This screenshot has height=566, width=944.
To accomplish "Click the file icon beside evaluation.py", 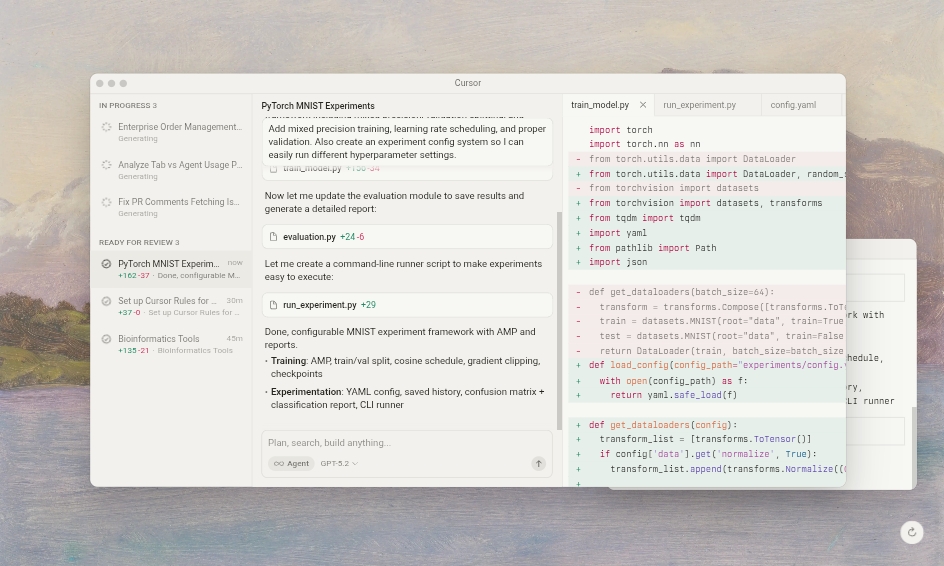I will click(x=273, y=237).
